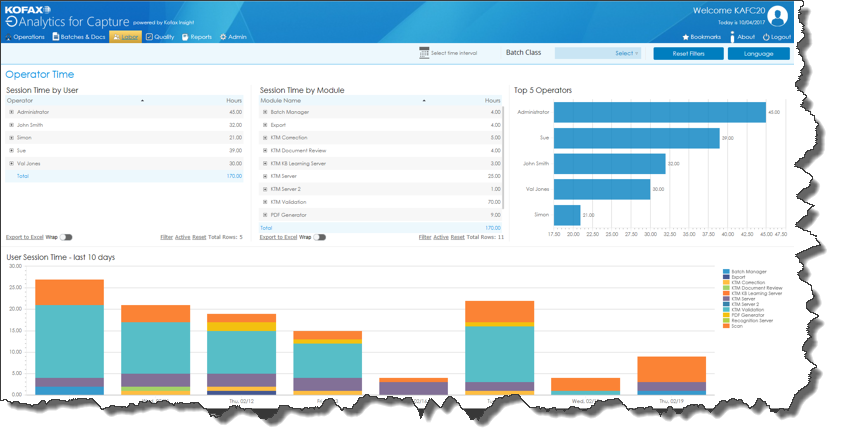This screenshot has width=841, height=441.
Task: Open the Batch Class Select dropdown
Action: tap(598, 53)
